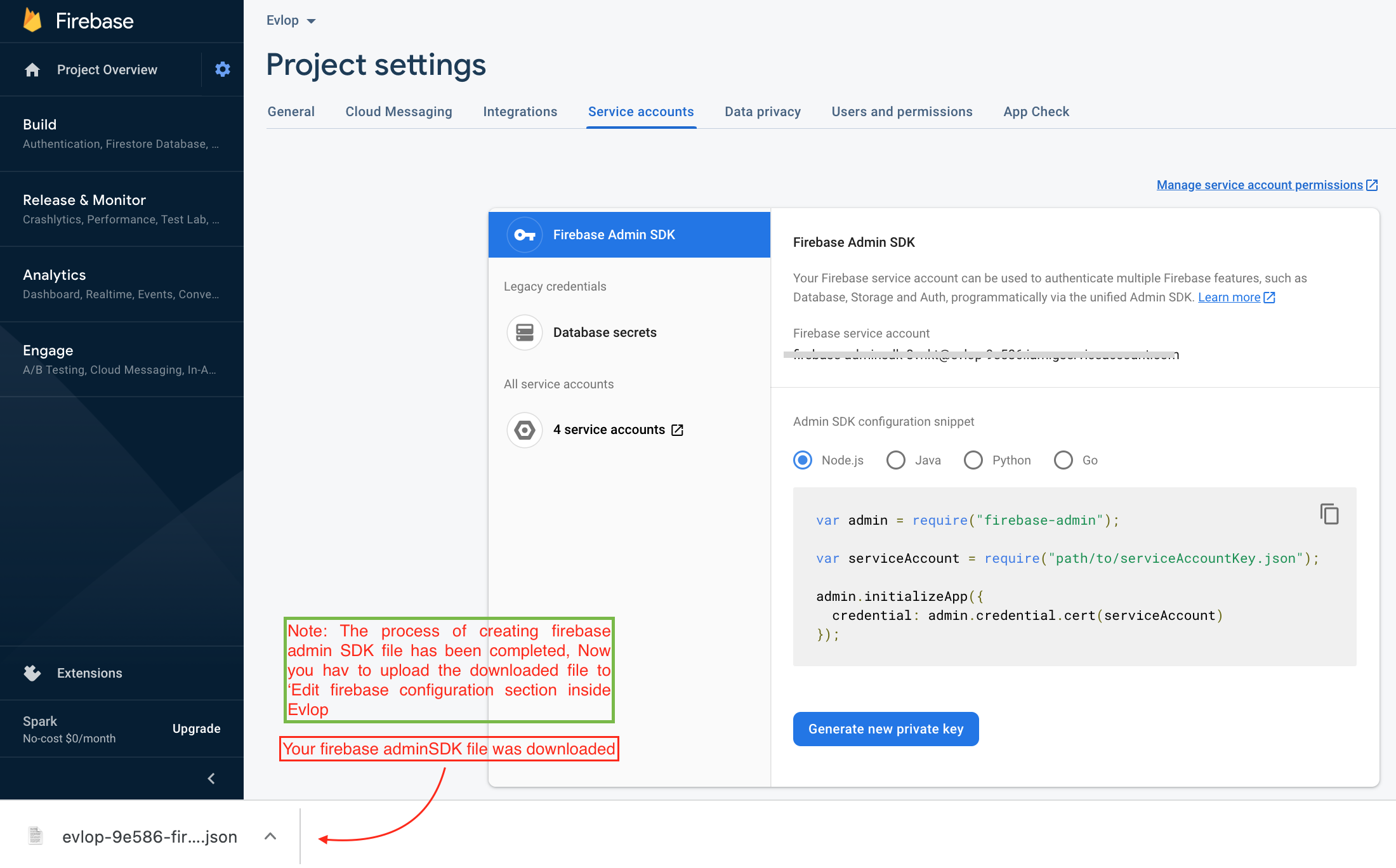Viewport: 1396px width, 868px height.
Task: Open the Users and permissions tab
Action: pyautogui.click(x=902, y=112)
